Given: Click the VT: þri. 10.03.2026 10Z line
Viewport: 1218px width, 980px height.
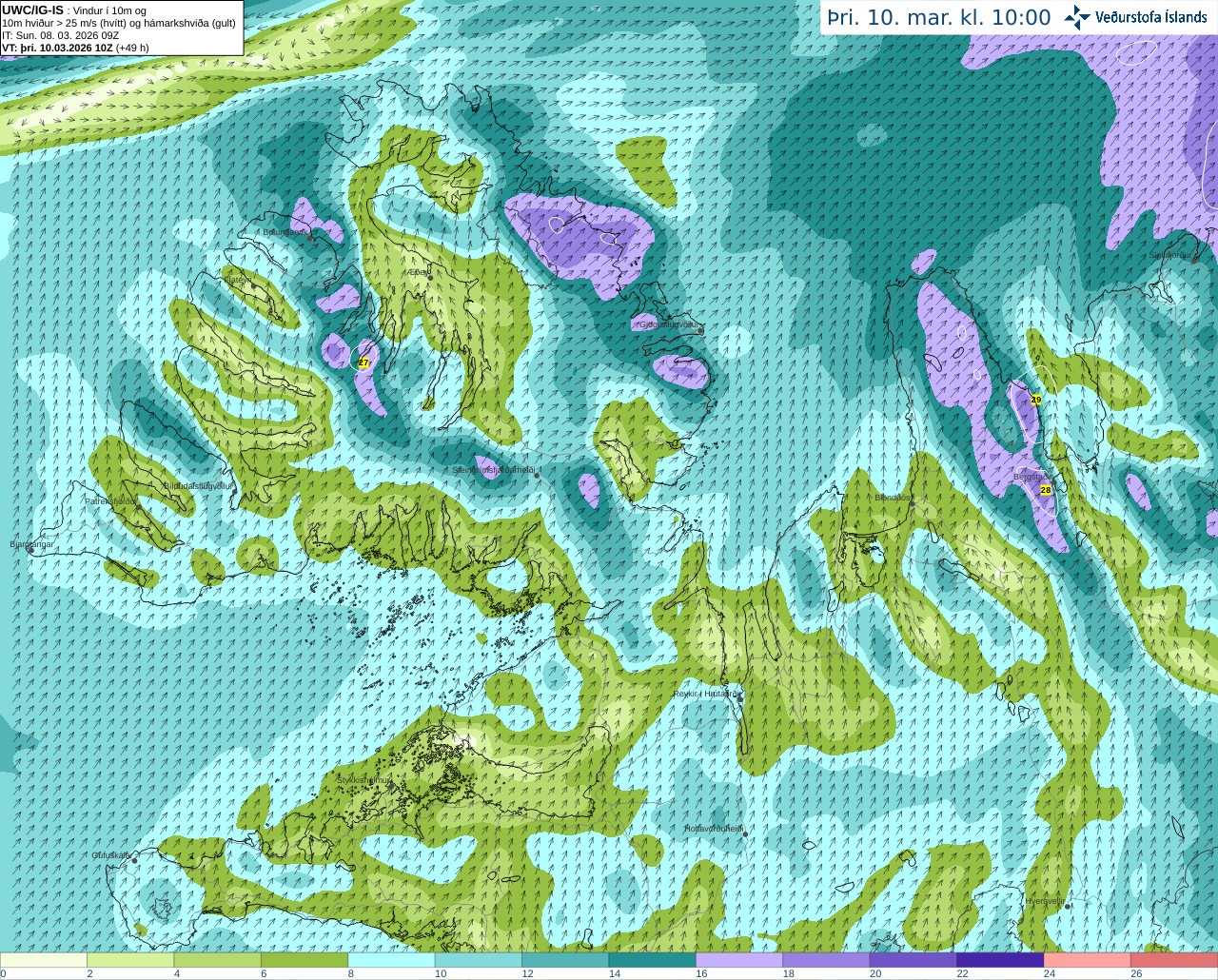Looking at the screenshot, I should (x=75, y=48).
